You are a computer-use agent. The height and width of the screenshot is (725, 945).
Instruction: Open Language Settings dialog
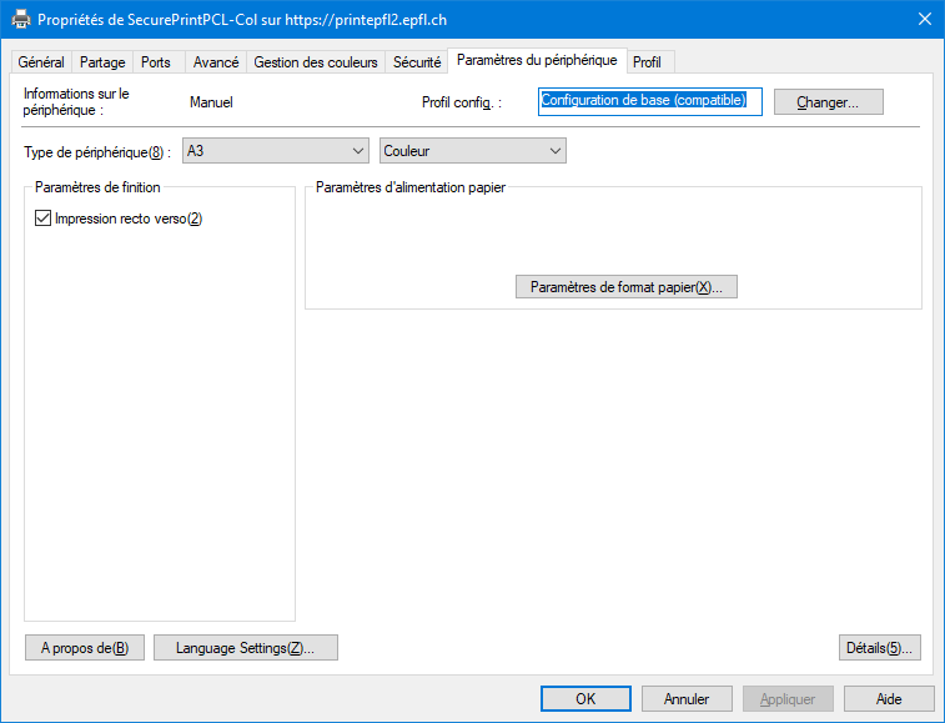tap(245, 648)
